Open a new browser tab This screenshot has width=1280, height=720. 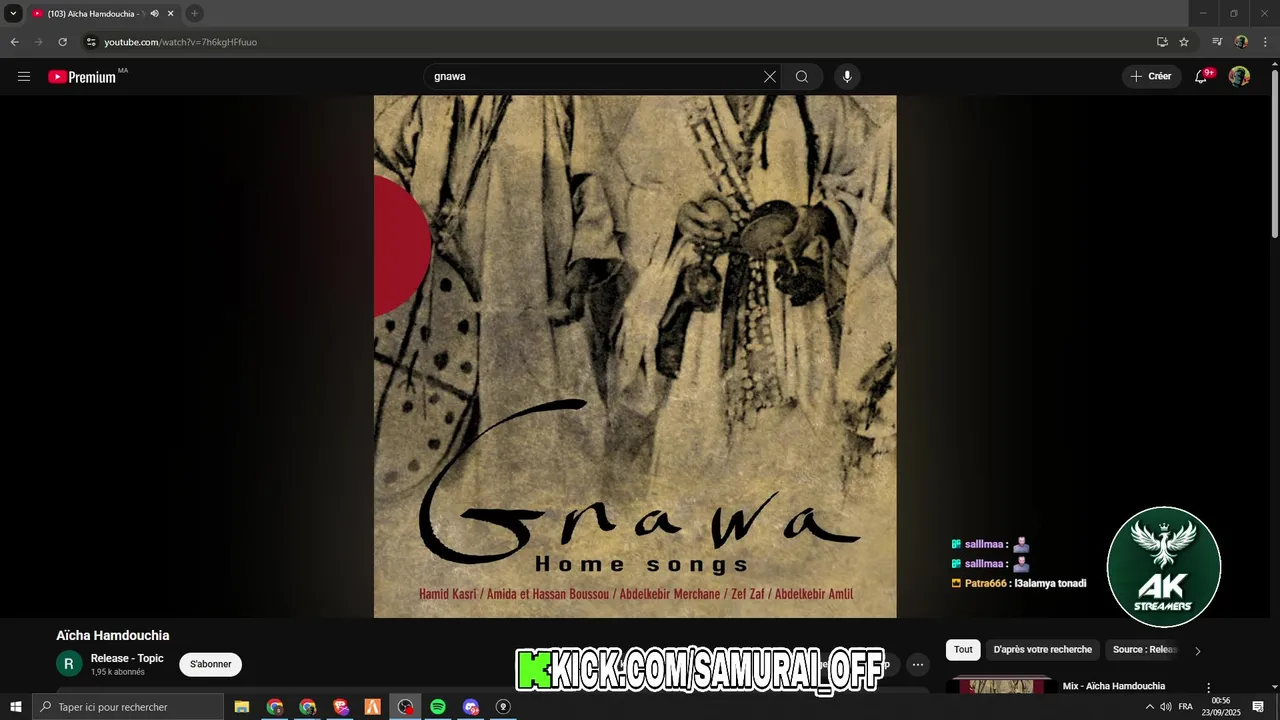click(195, 13)
